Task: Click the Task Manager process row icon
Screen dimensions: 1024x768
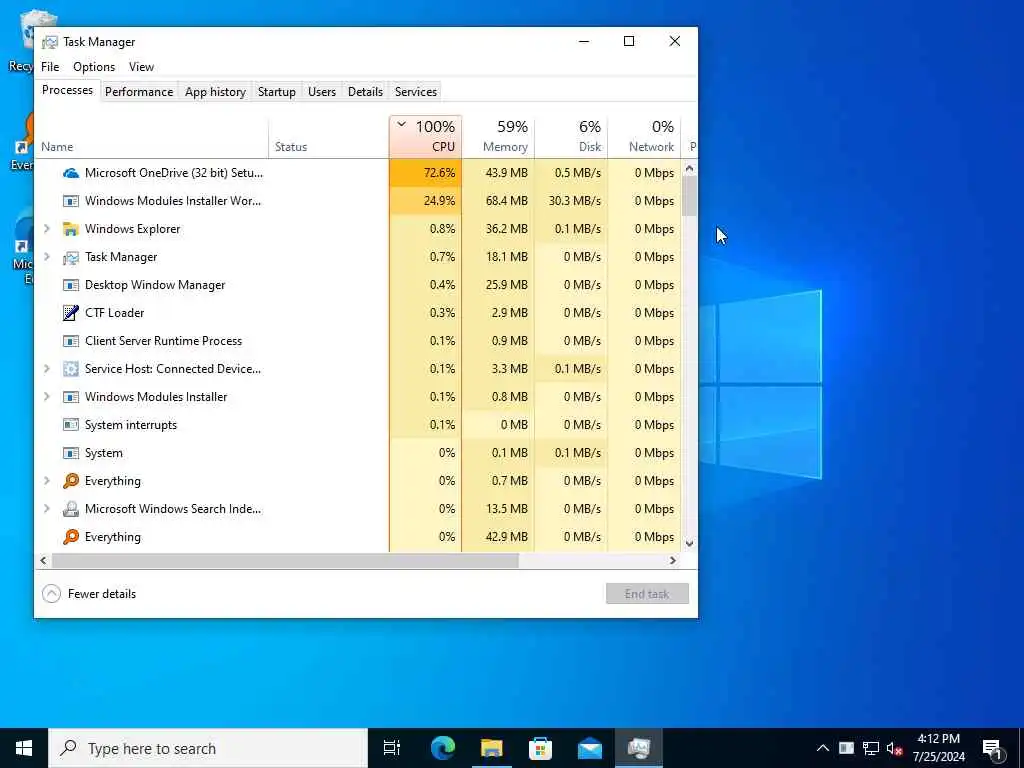Action: click(x=71, y=257)
